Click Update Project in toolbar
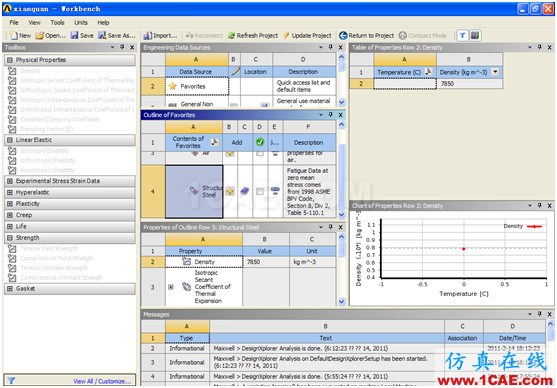Screen dimensions: 557x388 pos(307,36)
